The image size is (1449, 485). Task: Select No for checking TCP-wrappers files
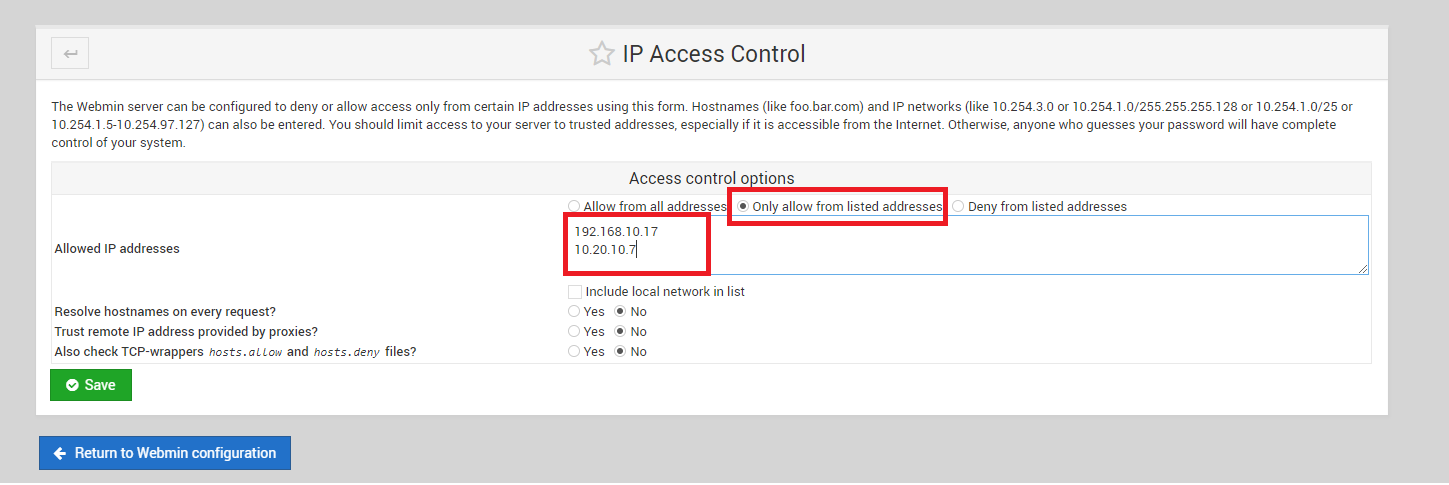(620, 352)
